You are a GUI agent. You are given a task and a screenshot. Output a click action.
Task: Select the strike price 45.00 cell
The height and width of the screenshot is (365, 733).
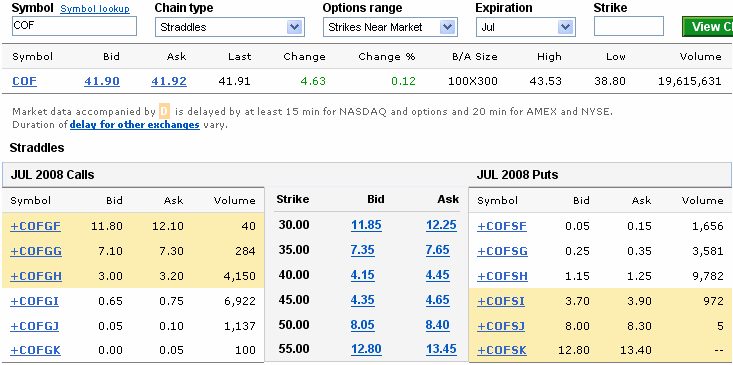[294, 300]
